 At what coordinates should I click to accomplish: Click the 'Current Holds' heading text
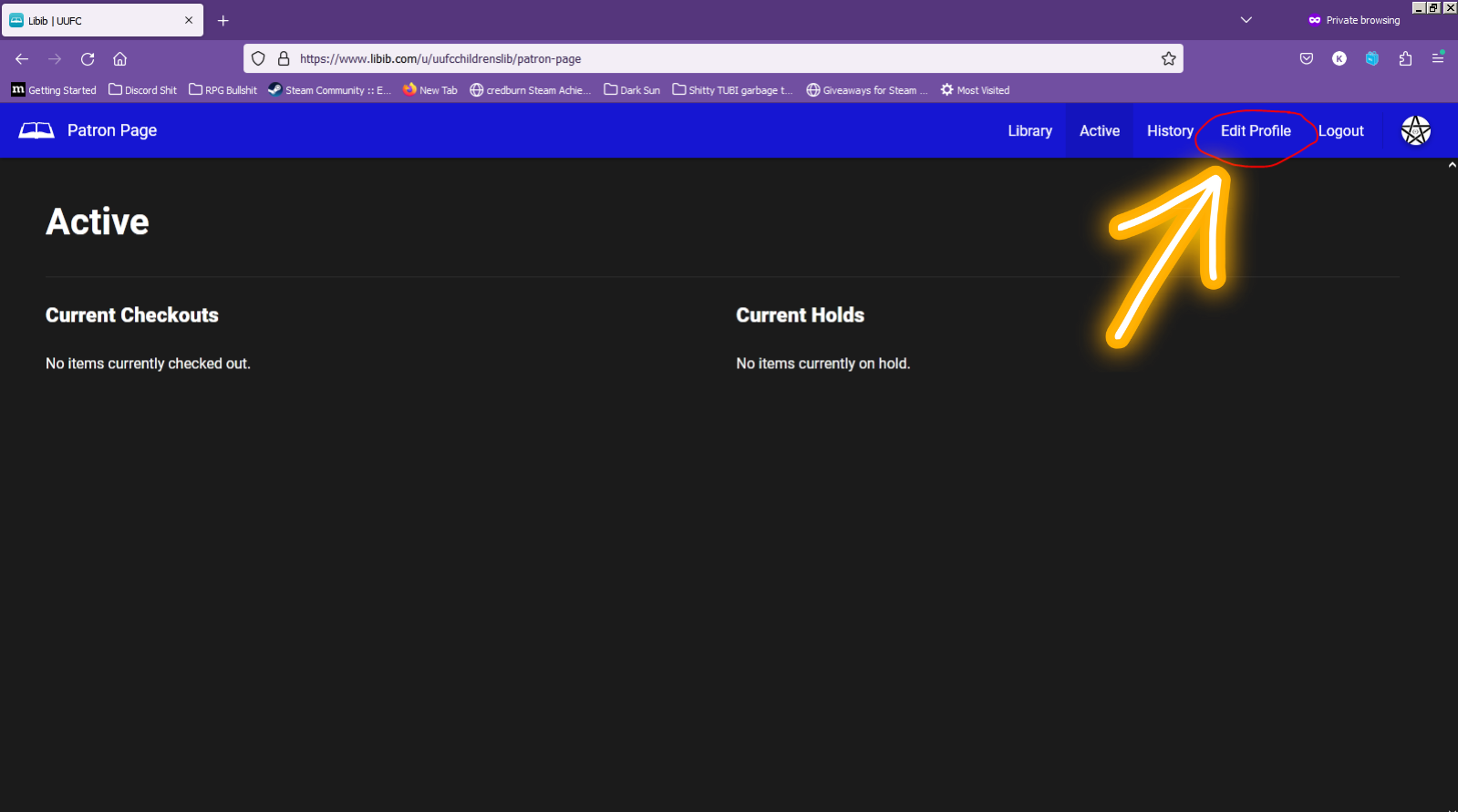click(x=801, y=315)
